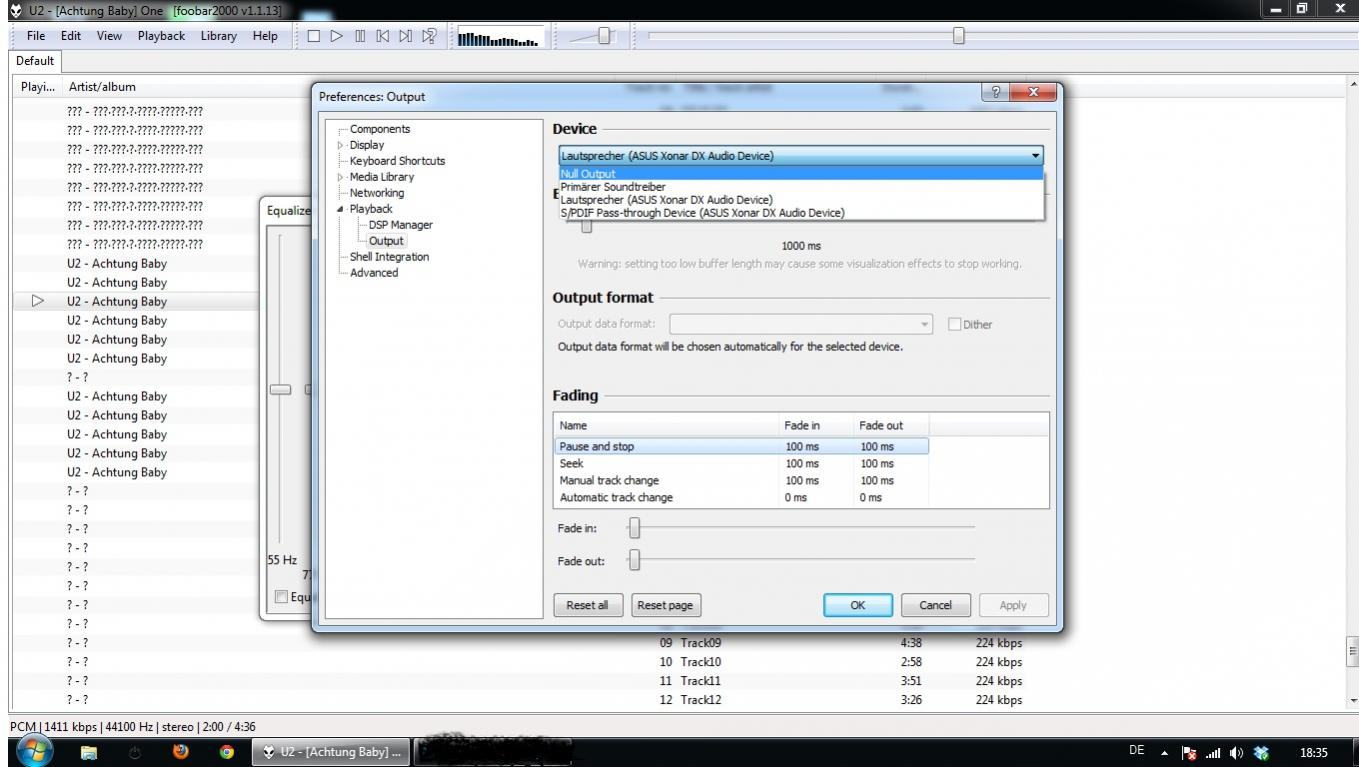Screen dimensions: 1359x767
Task: Open the network signal tray icon
Action: pos(1213,753)
